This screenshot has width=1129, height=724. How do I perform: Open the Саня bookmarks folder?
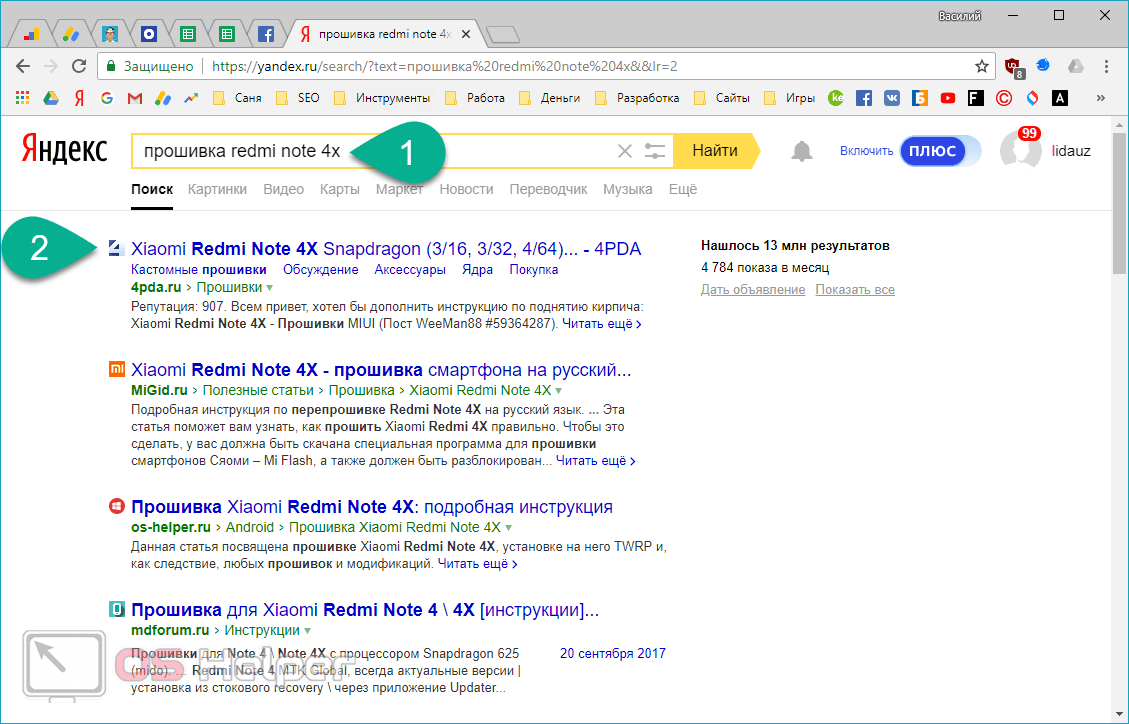tap(238, 98)
